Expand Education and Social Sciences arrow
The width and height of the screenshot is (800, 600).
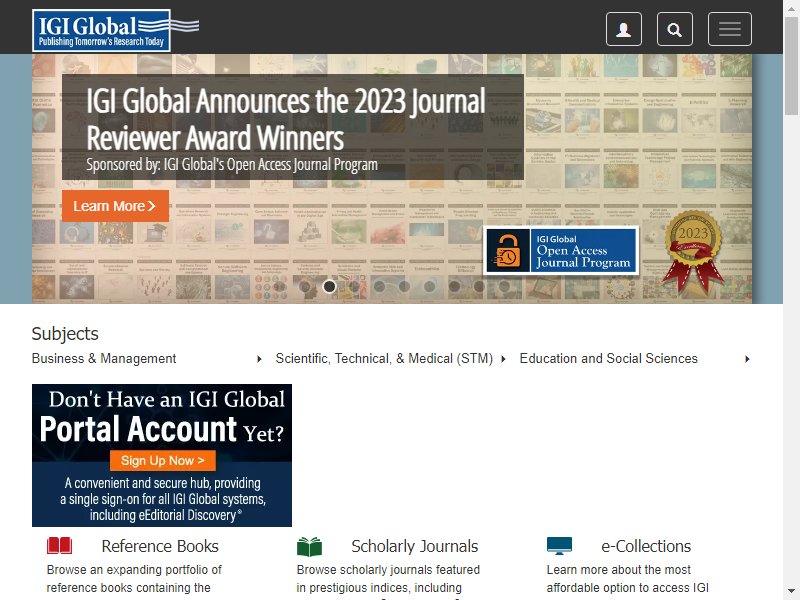tap(747, 359)
